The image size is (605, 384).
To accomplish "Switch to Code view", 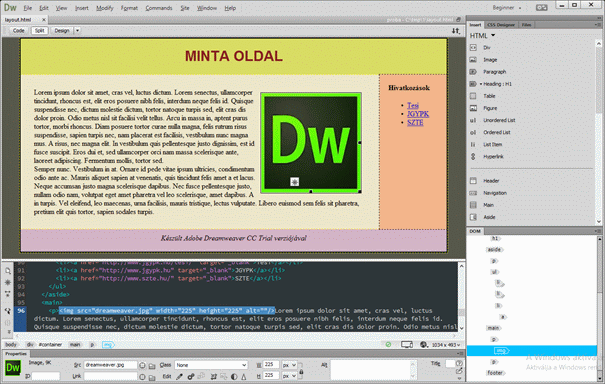I will pos(19,30).
